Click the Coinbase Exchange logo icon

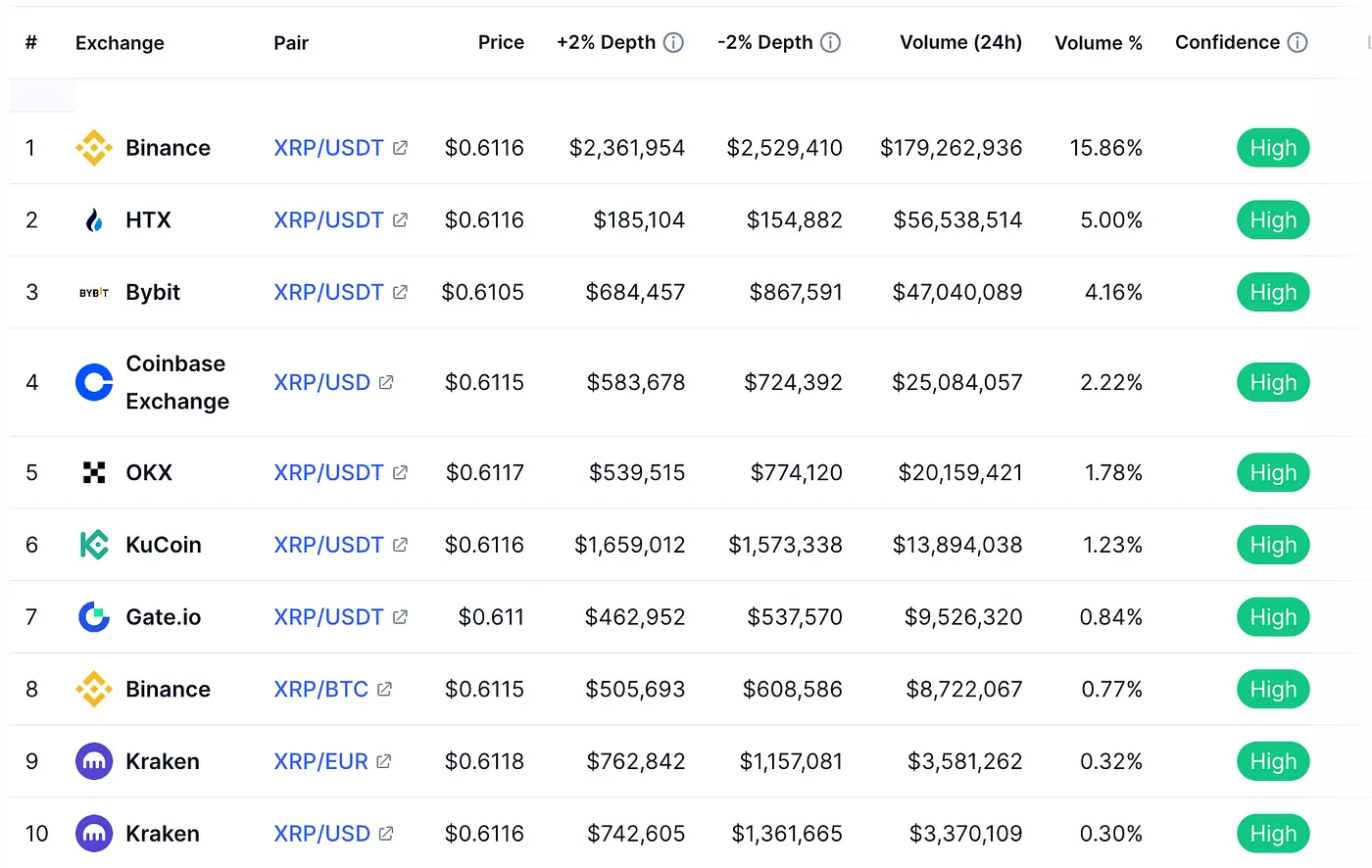click(x=93, y=382)
